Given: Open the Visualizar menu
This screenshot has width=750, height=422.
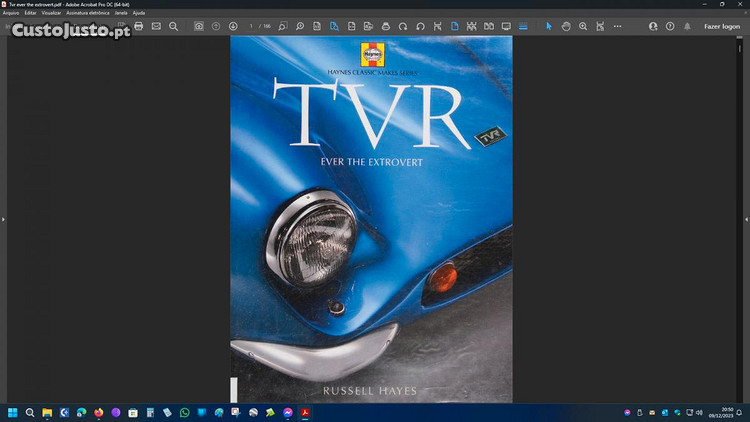Looking at the screenshot, I should coord(51,13).
